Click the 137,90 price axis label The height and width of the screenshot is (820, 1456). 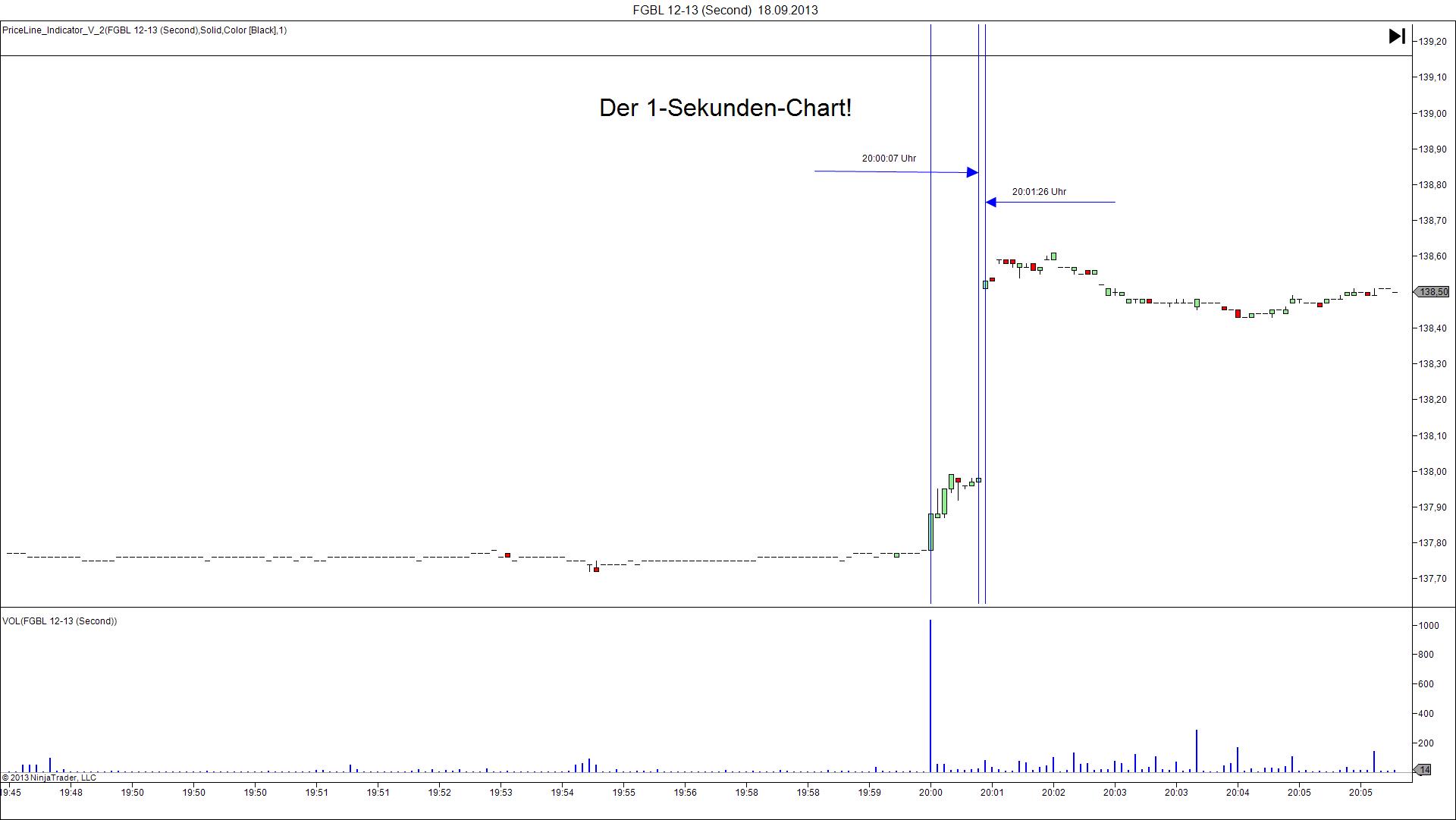(1432, 507)
